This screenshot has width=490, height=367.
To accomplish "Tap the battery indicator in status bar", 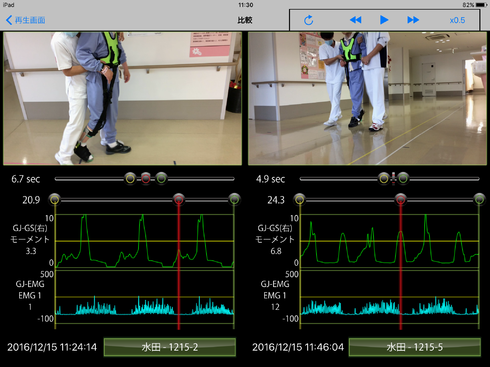I will point(482,5).
